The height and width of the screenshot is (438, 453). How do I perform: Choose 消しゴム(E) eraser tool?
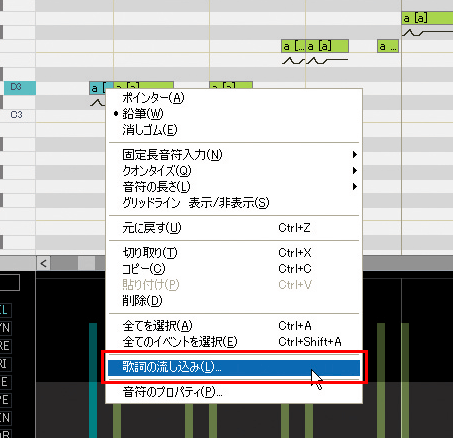pos(234,130)
